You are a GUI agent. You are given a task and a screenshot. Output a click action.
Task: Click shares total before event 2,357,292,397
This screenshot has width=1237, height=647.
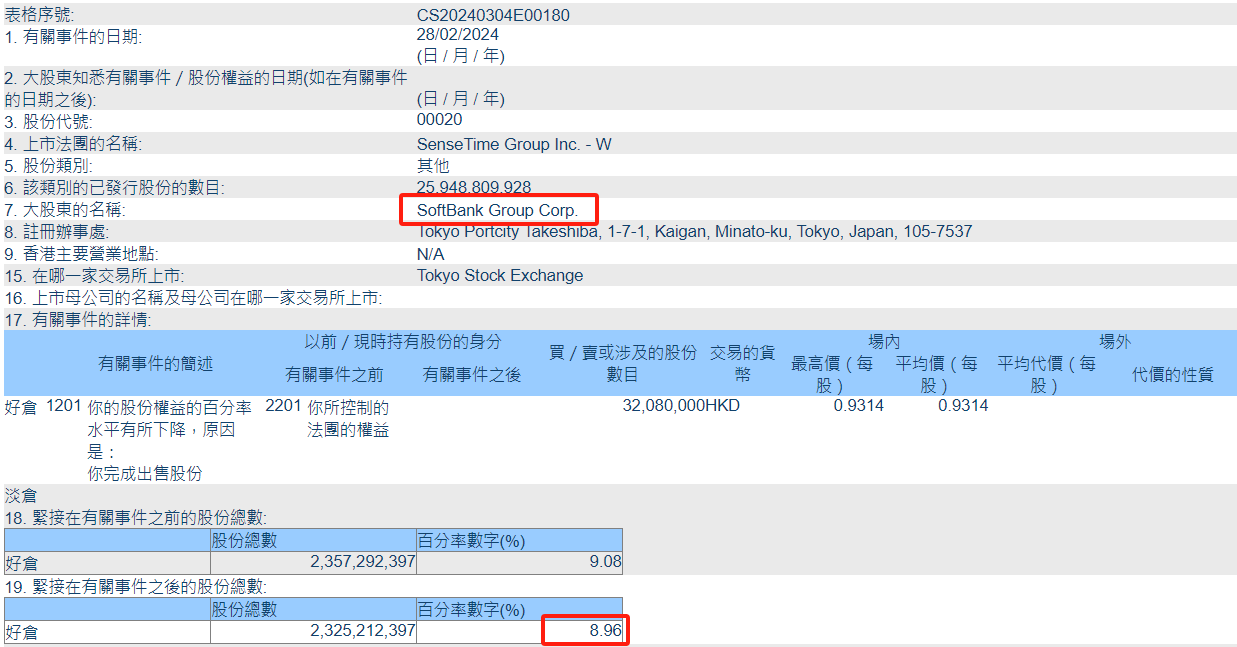click(363, 562)
